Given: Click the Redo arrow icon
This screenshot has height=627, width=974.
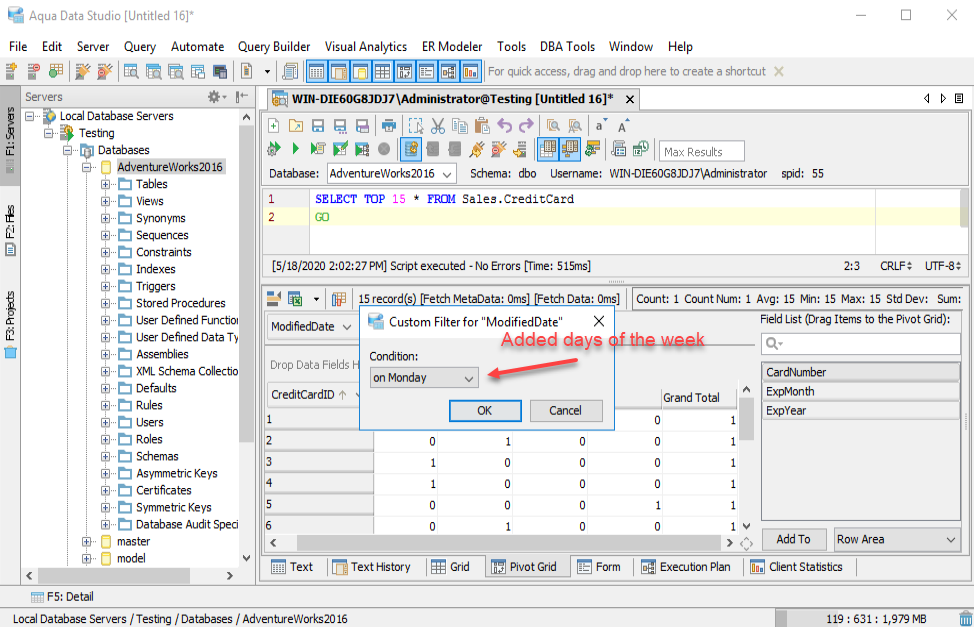Looking at the screenshot, I should click(x=526, y=126).
